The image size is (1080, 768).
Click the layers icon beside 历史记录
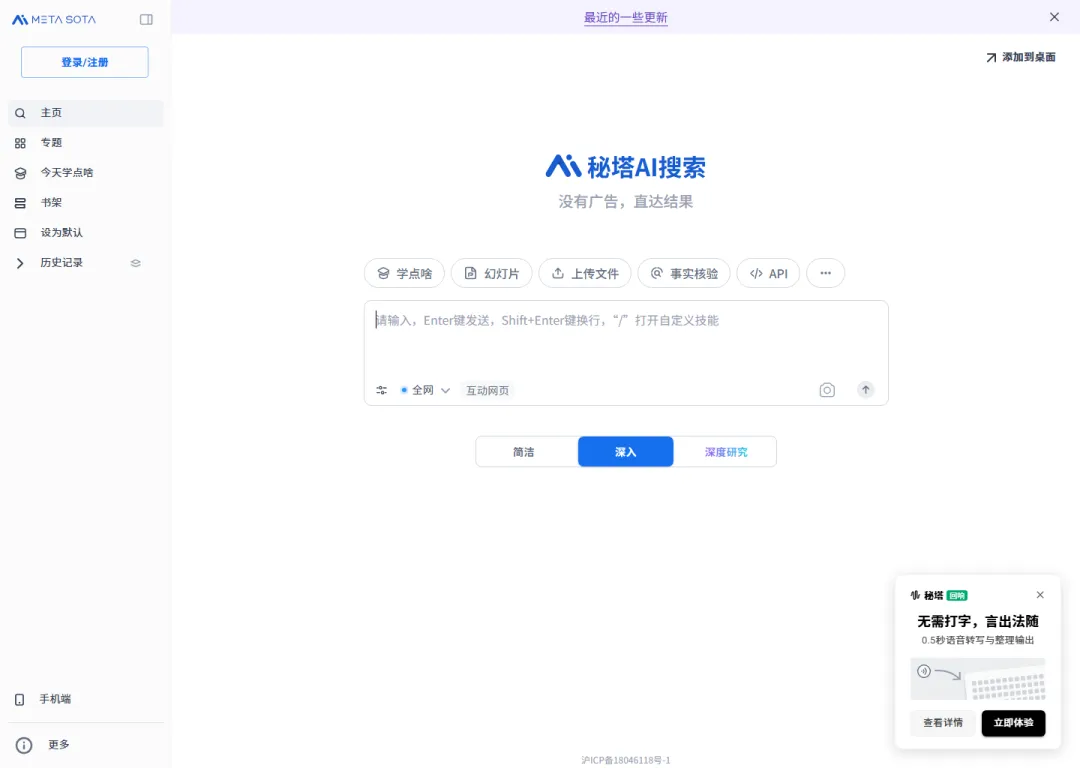(x=136, y=263)
